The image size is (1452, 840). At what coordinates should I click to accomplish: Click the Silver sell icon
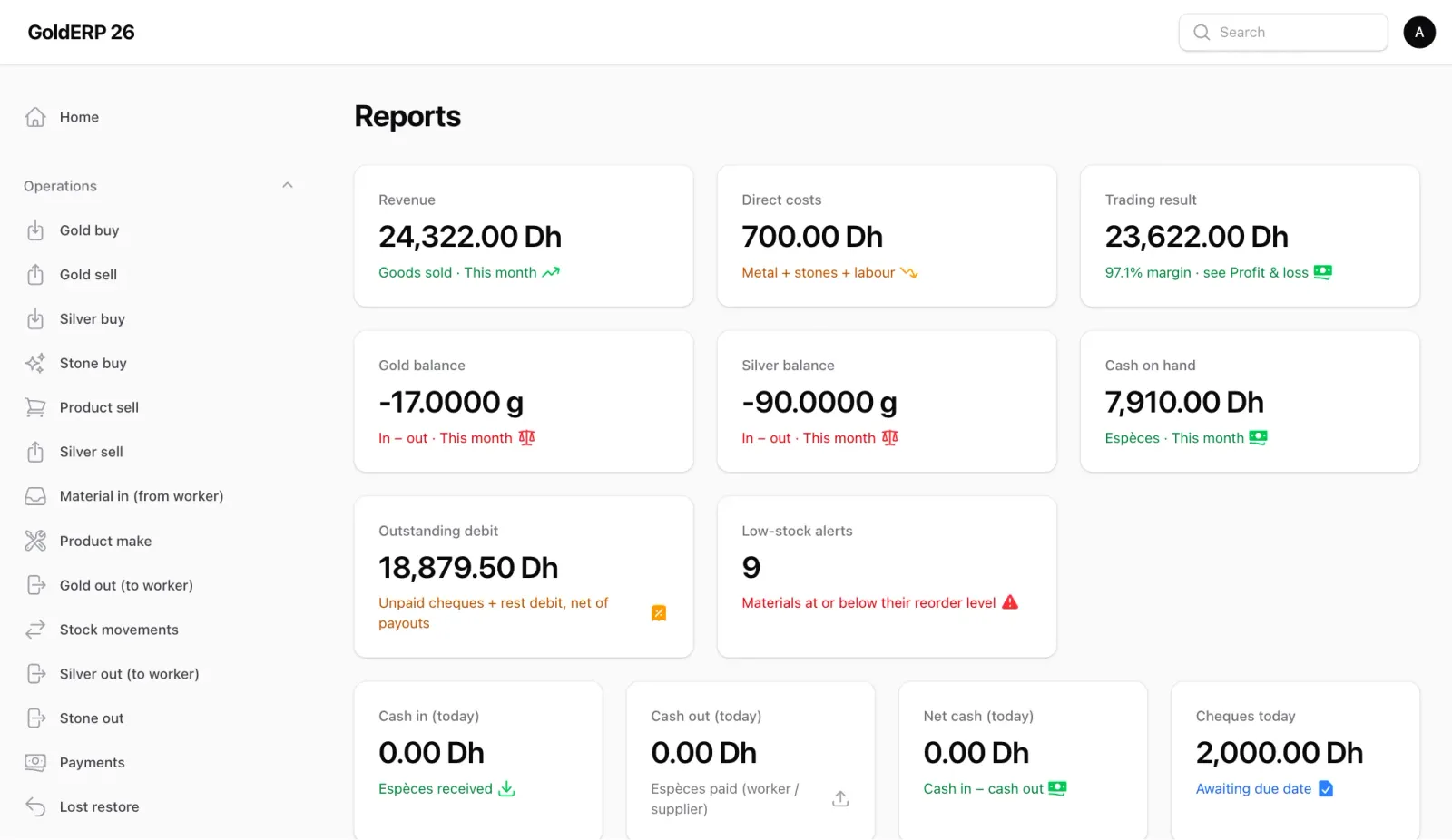[x=35, y=452]
